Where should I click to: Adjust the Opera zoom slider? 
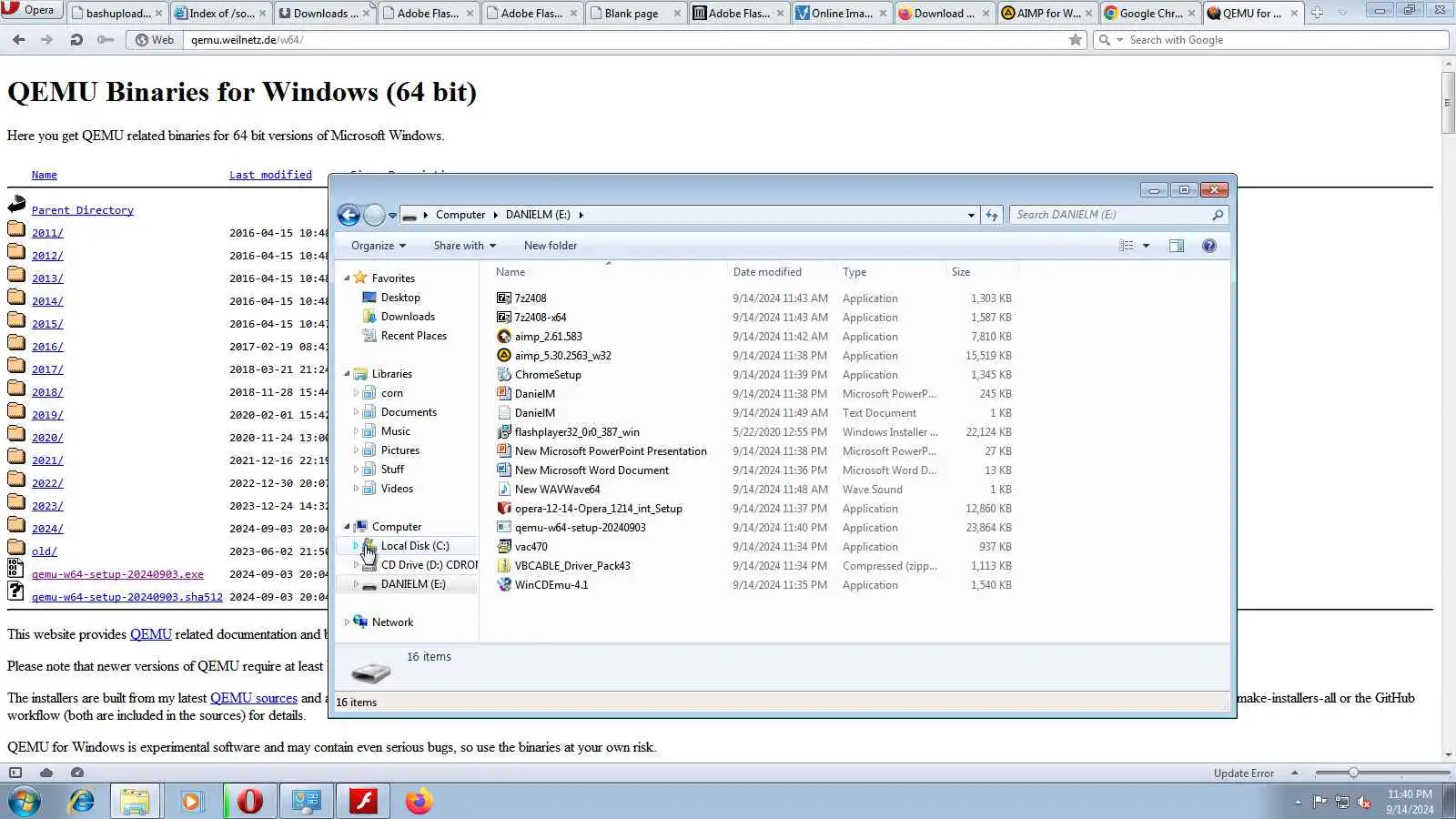[x=1353, y=773]
